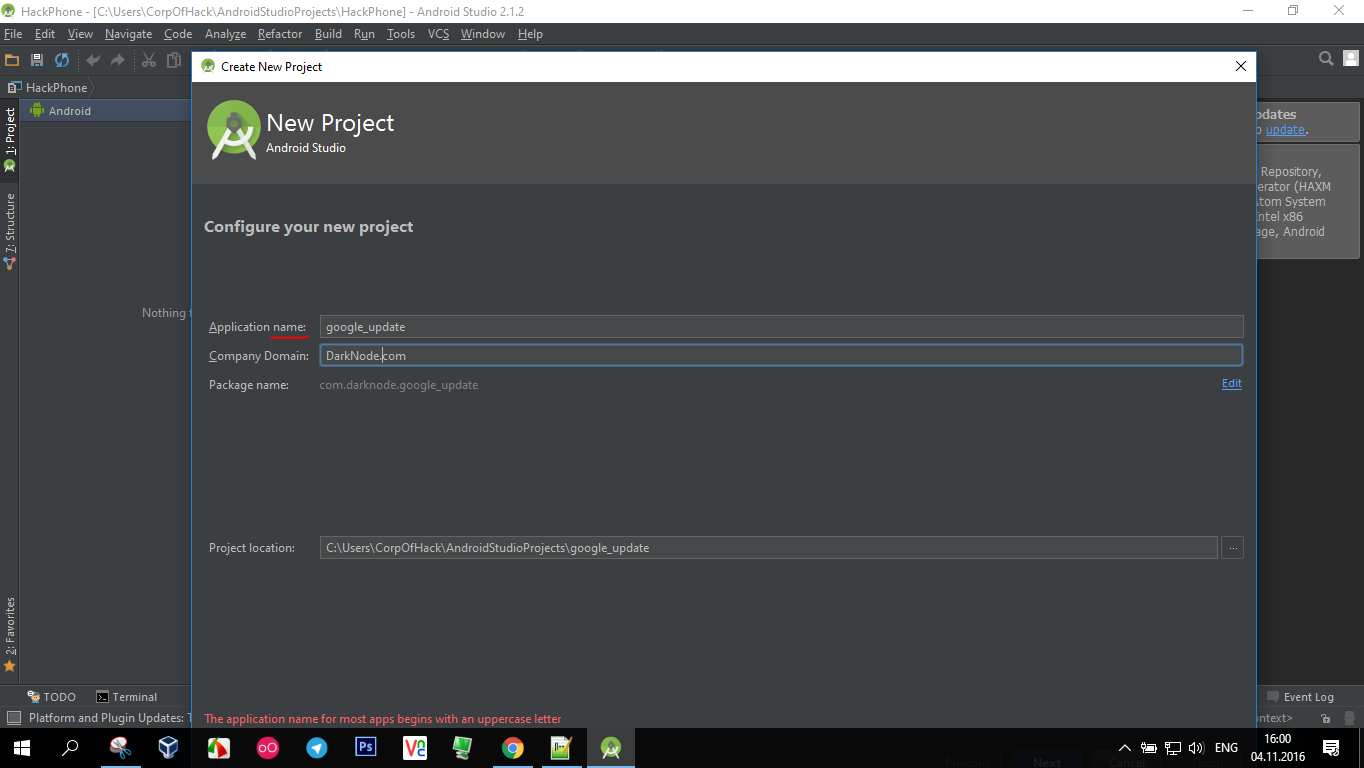
Task: Click the search magnifier in the toolbar
Action: click(x=1326, y=59)
